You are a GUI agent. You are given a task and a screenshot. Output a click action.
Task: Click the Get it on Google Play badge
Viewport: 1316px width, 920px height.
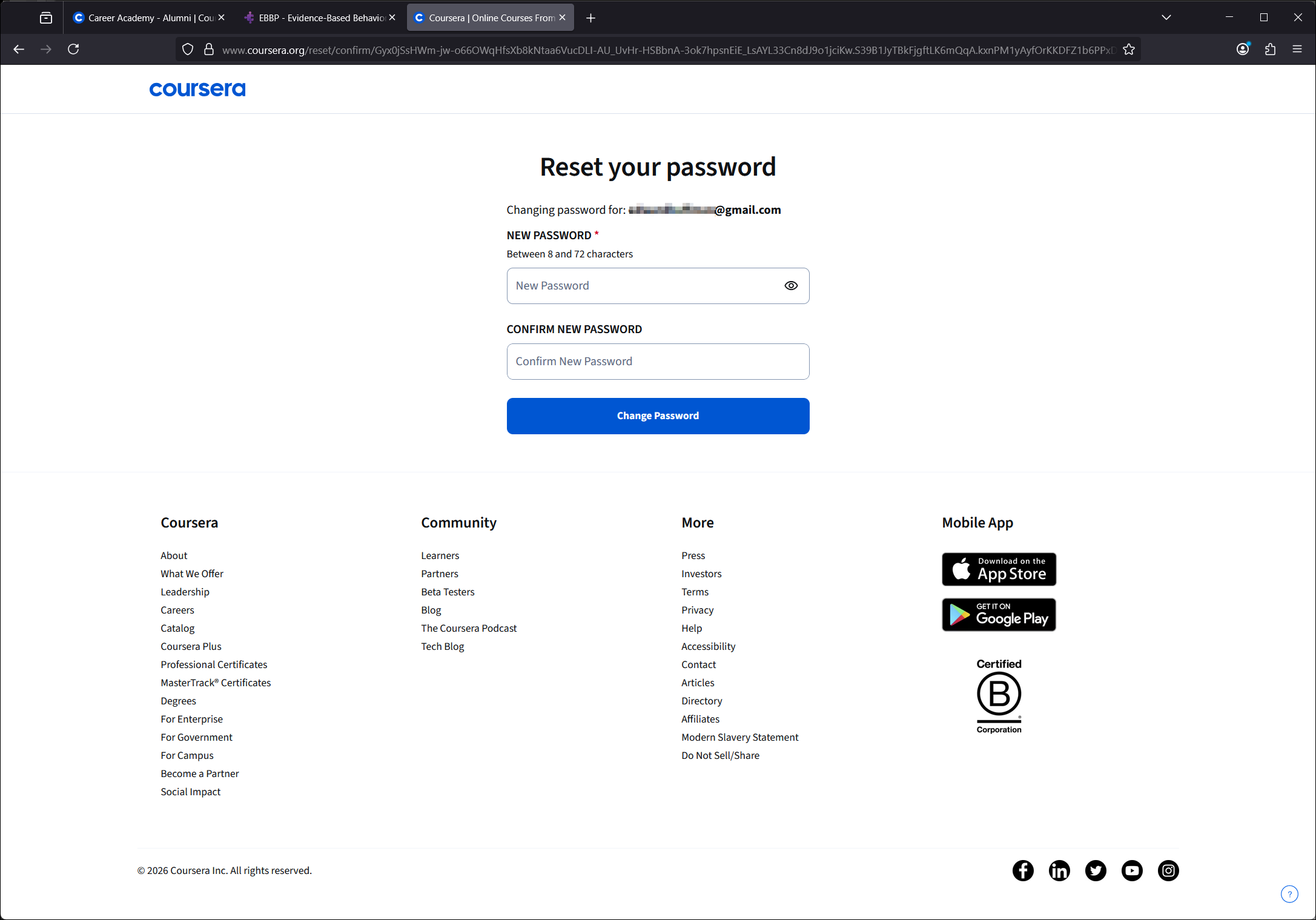tap(998, 614)
